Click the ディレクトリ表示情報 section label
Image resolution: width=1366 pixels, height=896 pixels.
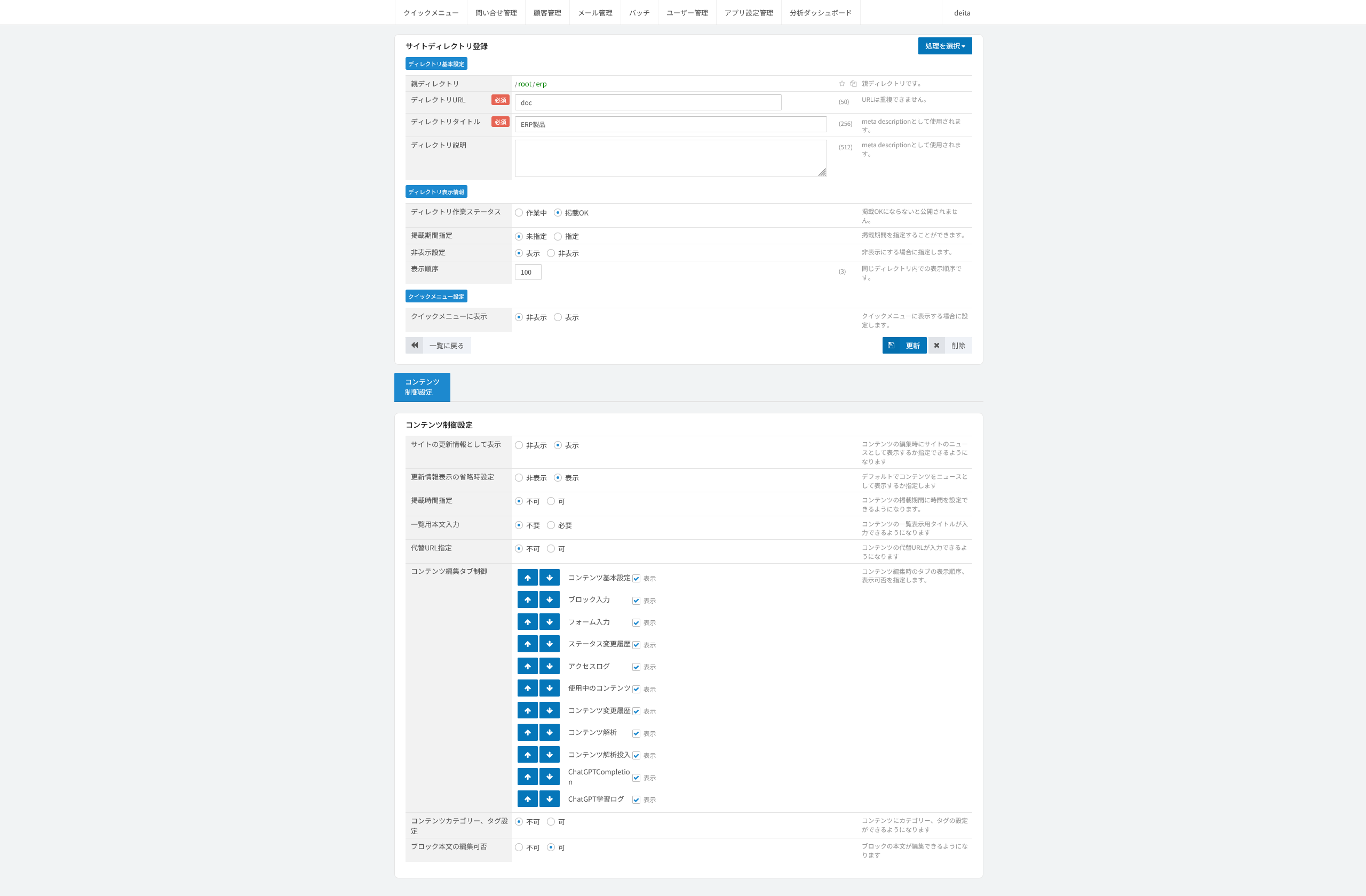coord(436,191)
